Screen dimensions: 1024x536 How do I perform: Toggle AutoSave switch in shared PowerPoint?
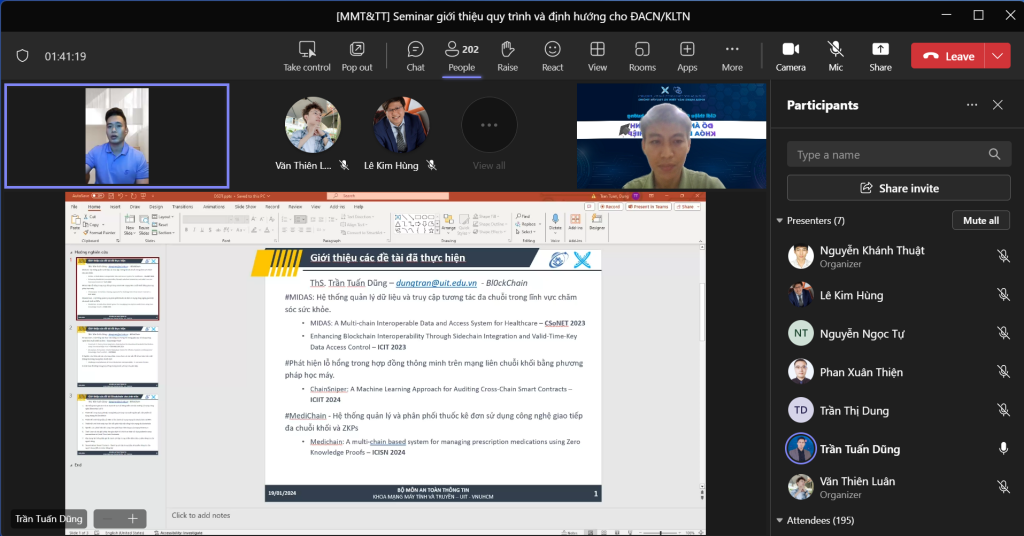pyautogui.click(x=97, y=196)
